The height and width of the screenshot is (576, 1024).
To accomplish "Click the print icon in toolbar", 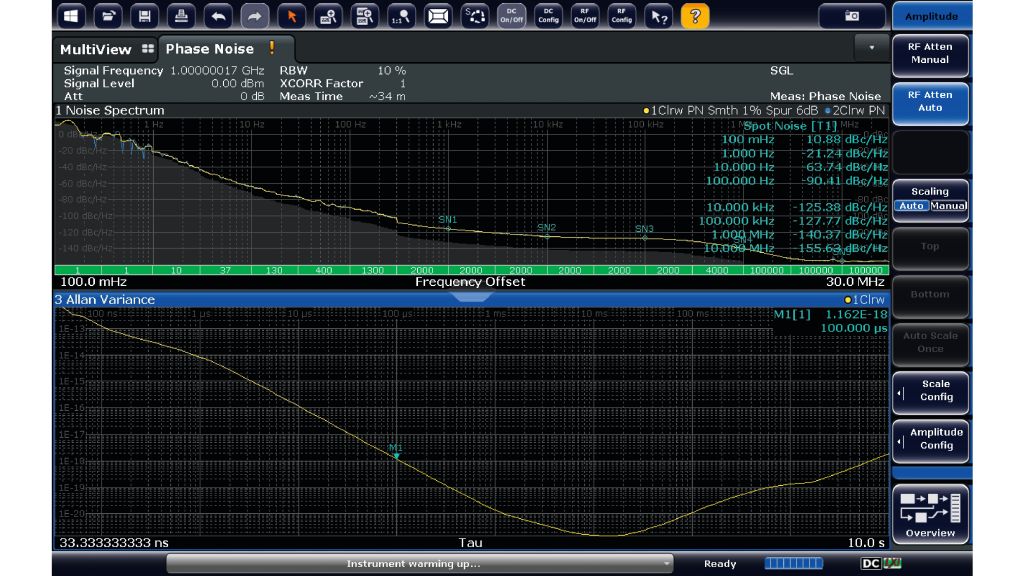I will click(x=182, y=16).
